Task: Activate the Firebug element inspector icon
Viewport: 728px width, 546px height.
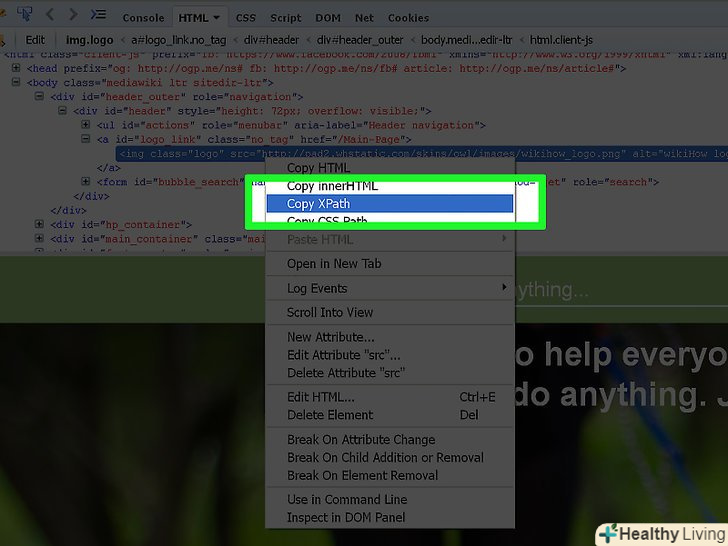Action: tap(25, 13)
